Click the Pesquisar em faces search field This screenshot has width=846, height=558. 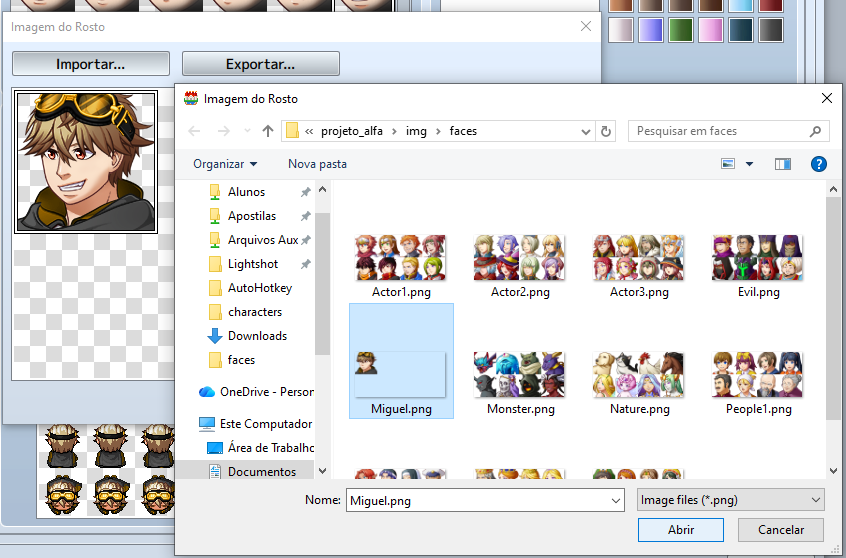[x=728, y=131]
